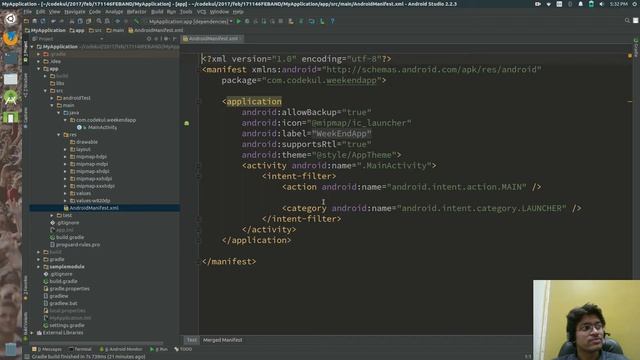Run the app with the green play button

click(x=239, y=21)
